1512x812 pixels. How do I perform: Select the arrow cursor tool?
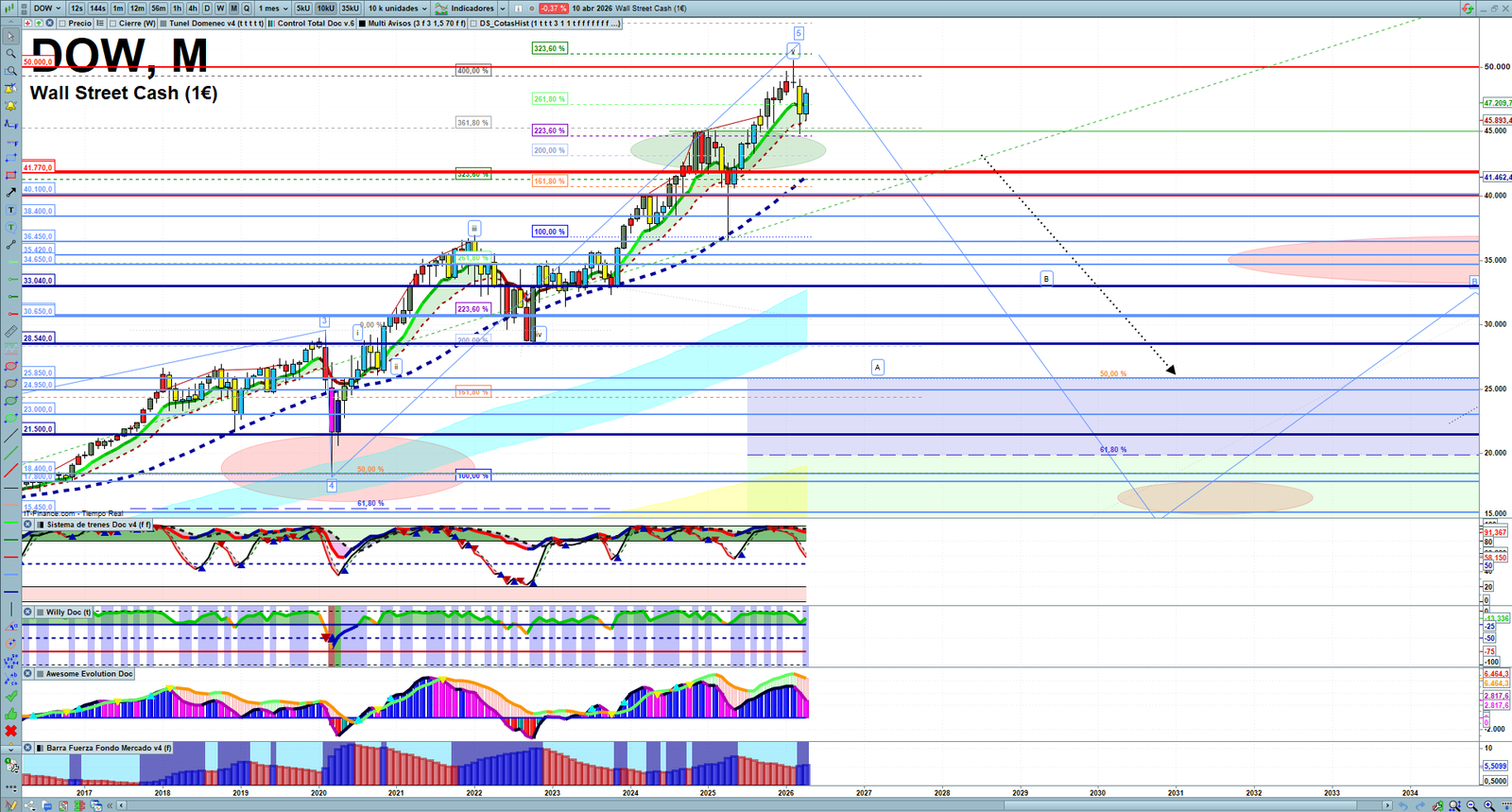tap(10, 37)
